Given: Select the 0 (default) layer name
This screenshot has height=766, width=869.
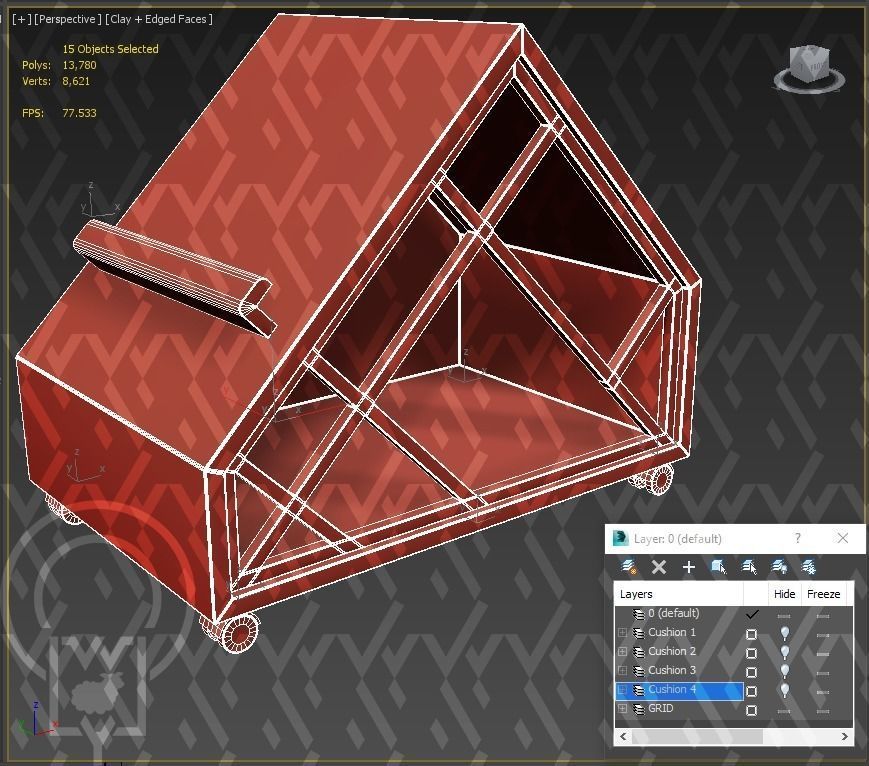Looking at the screenshot, I should pos(673,613).
